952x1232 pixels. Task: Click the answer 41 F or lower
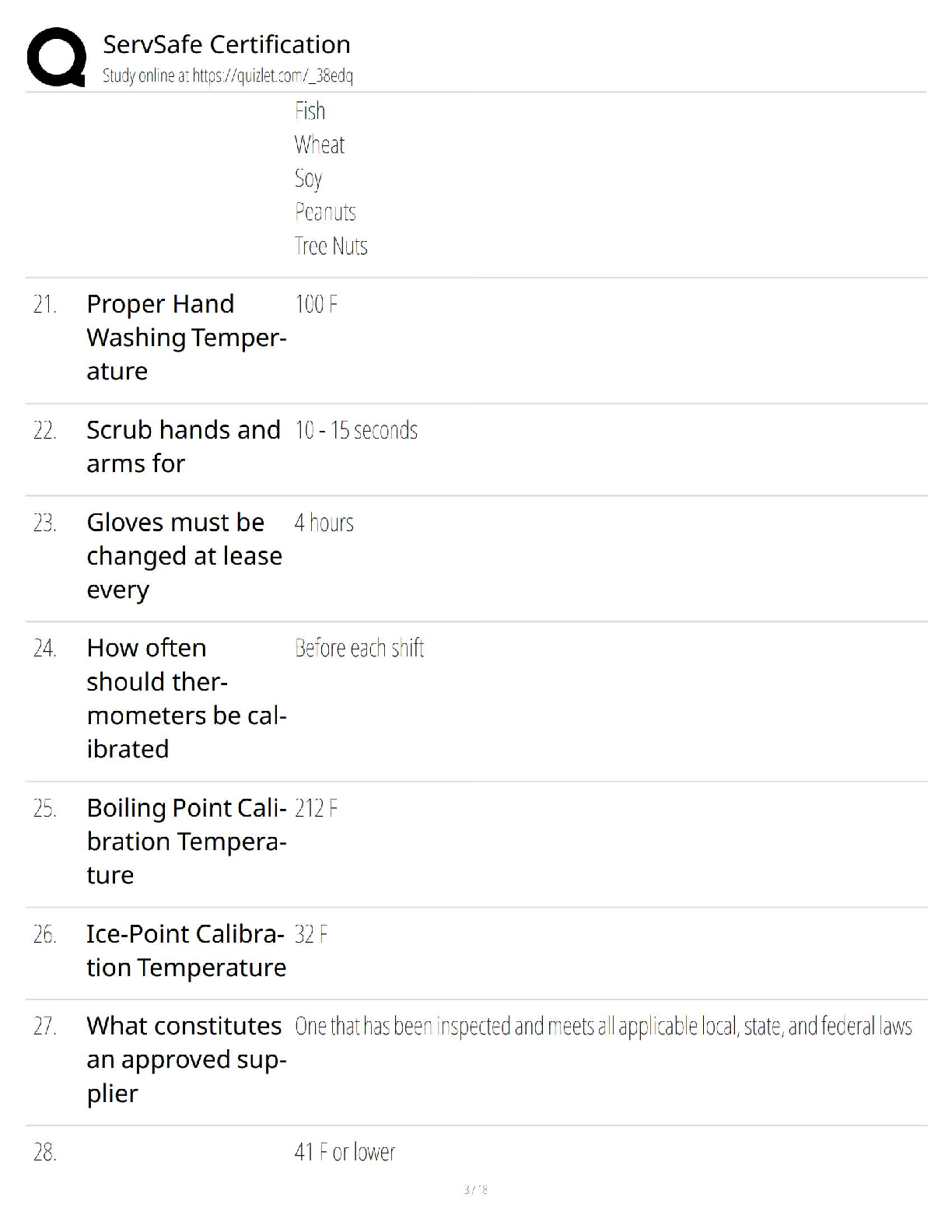tap(345, 1152)
